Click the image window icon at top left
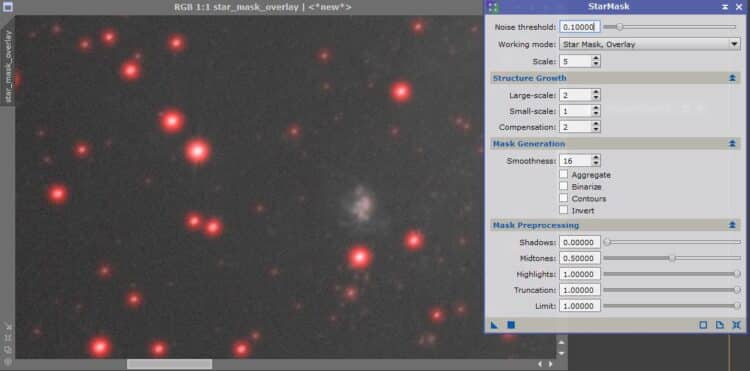 (8, 7)
